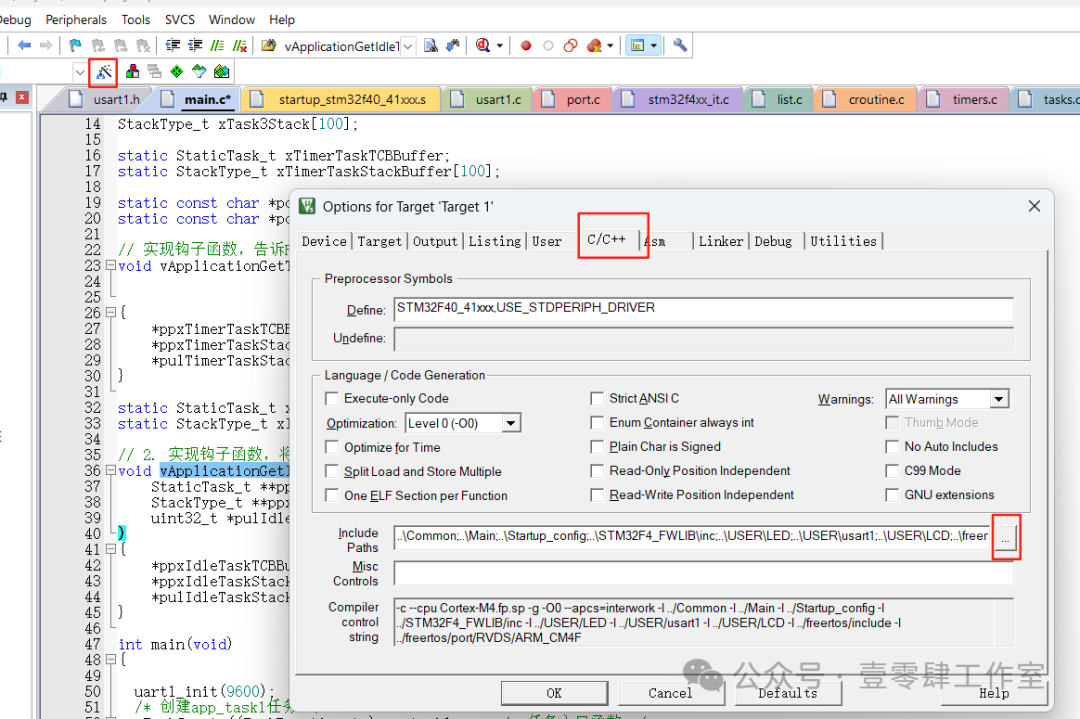Image resolution: width=1080 pixels, height=719 pixels.
Task: Check Plain Char is Signed
Action: pyautogui.click(x=596, y=446)
